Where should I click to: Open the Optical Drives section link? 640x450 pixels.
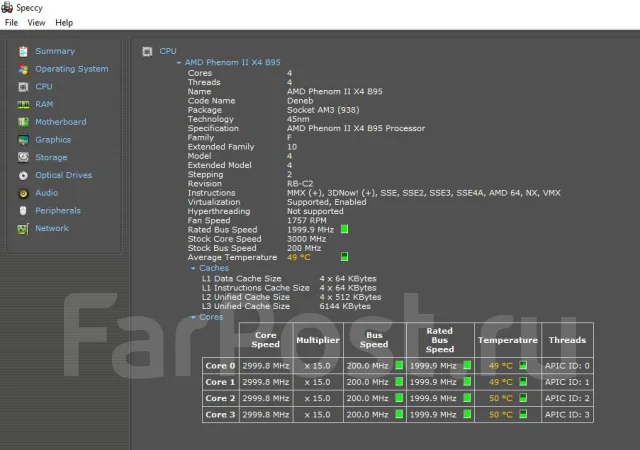click(x=64, y=175)
